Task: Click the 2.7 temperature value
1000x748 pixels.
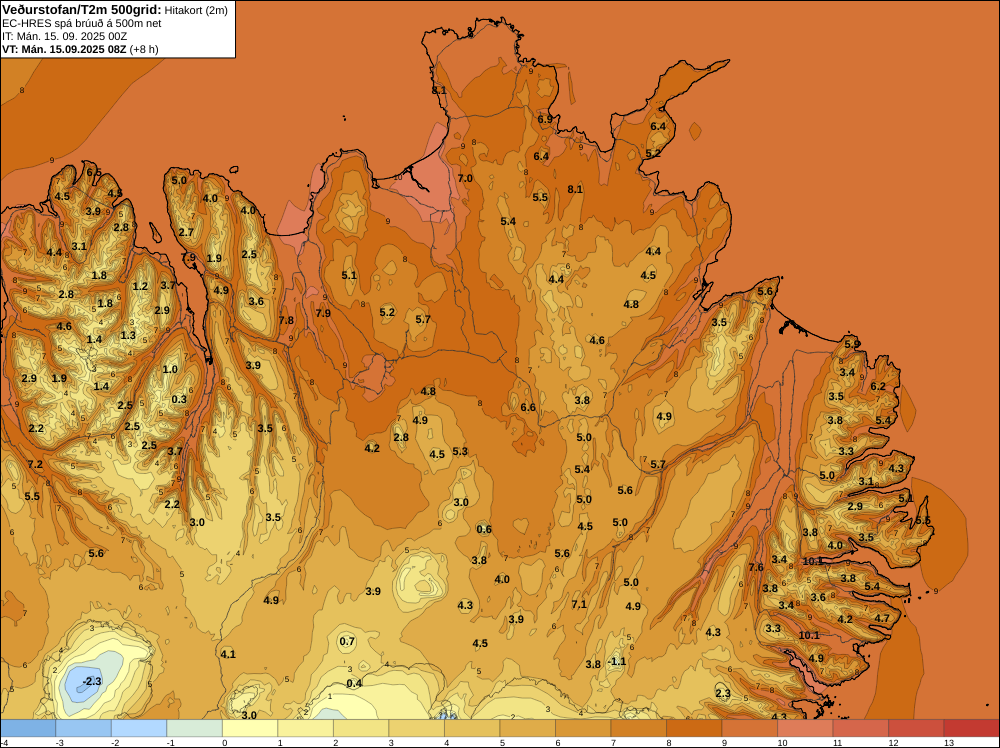Action: point(186,233)
